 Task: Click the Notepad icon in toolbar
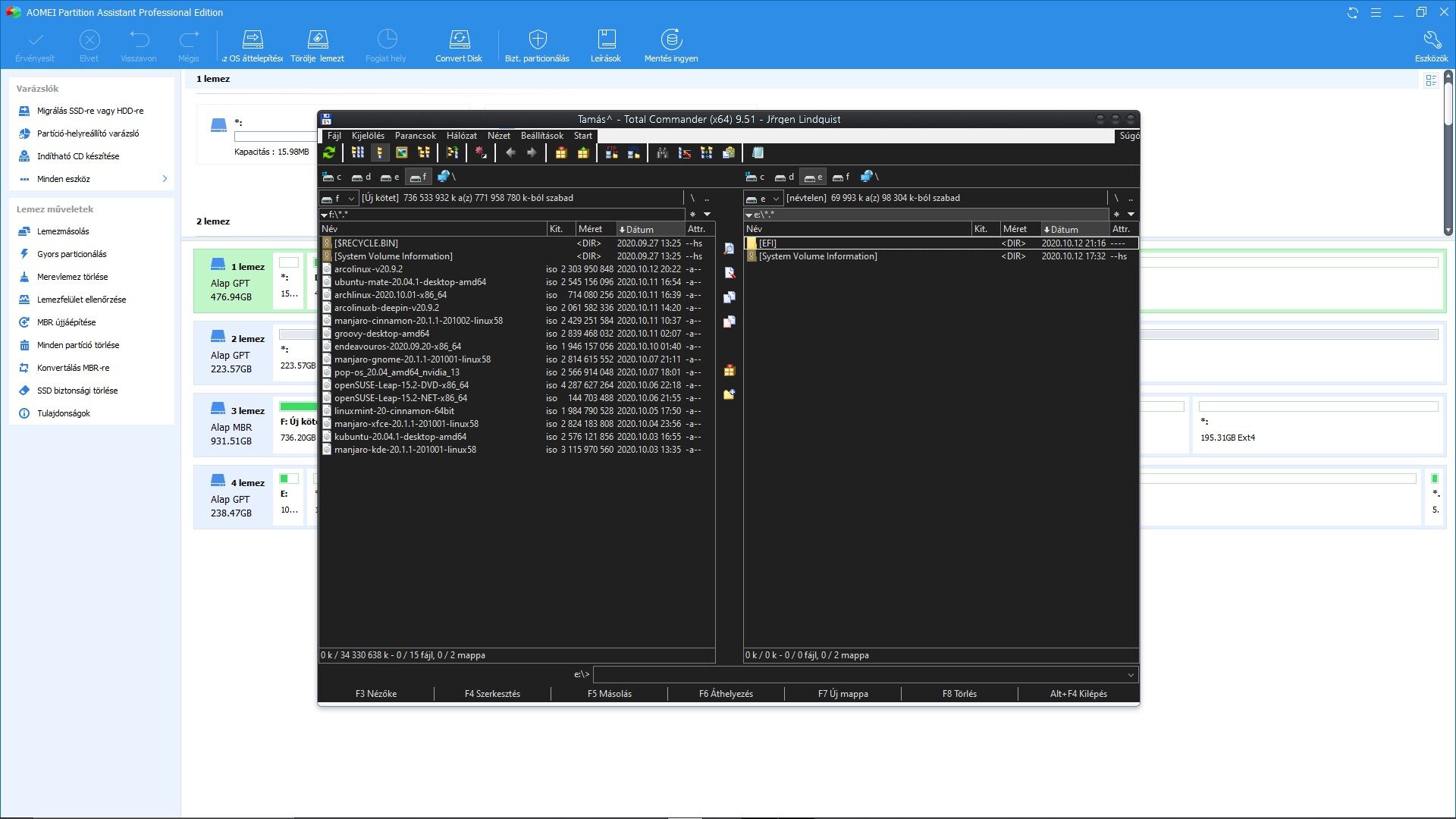click(758, 152)
